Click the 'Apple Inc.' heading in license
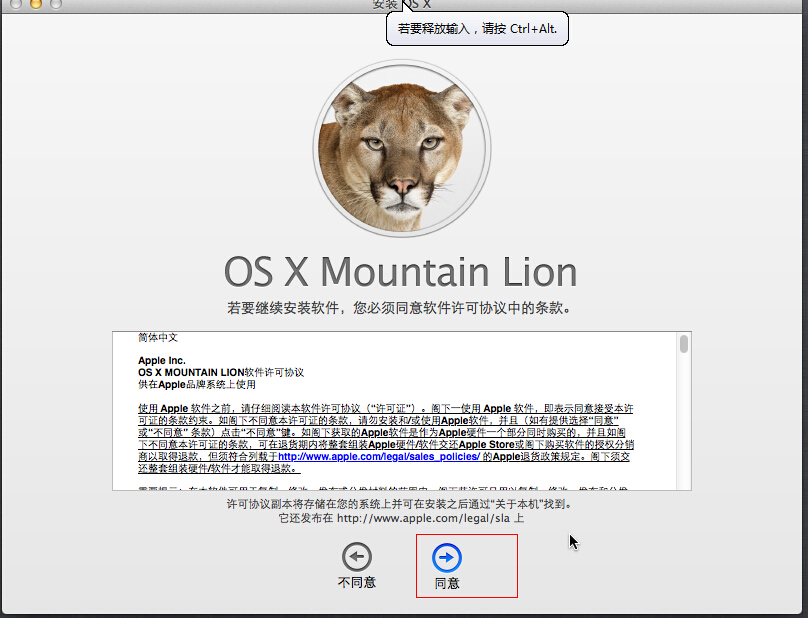 pos(162,360)
